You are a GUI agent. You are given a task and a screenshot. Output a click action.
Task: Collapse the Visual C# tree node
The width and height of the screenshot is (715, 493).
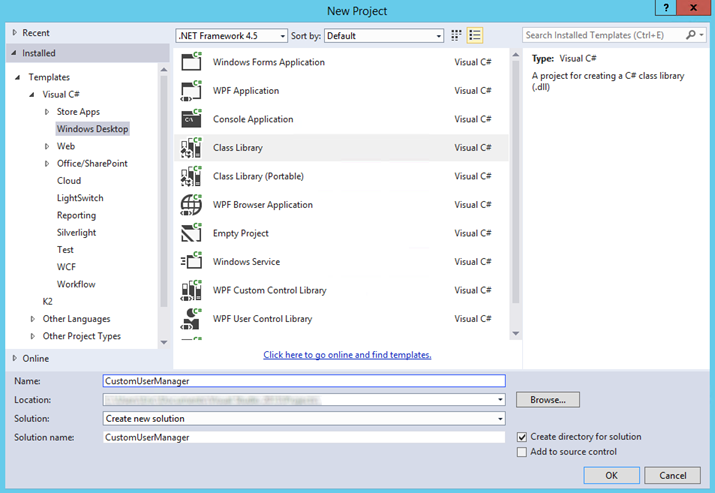tap(31, 94)
